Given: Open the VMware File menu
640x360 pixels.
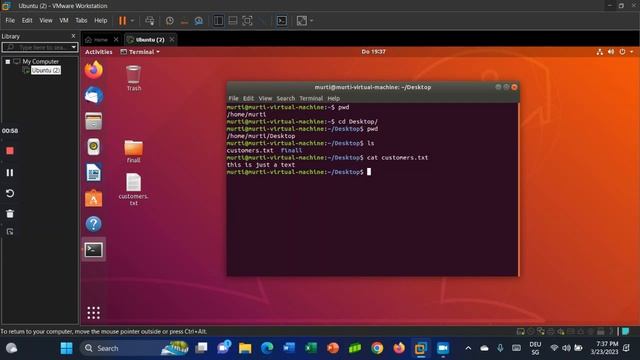Looking at the screenshot, I should tap(10, 20).
